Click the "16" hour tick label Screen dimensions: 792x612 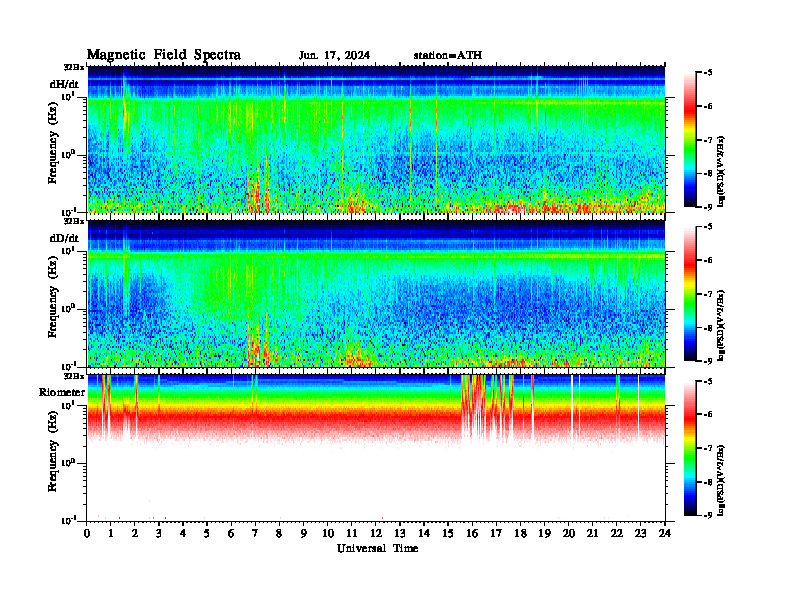(472, 534)
